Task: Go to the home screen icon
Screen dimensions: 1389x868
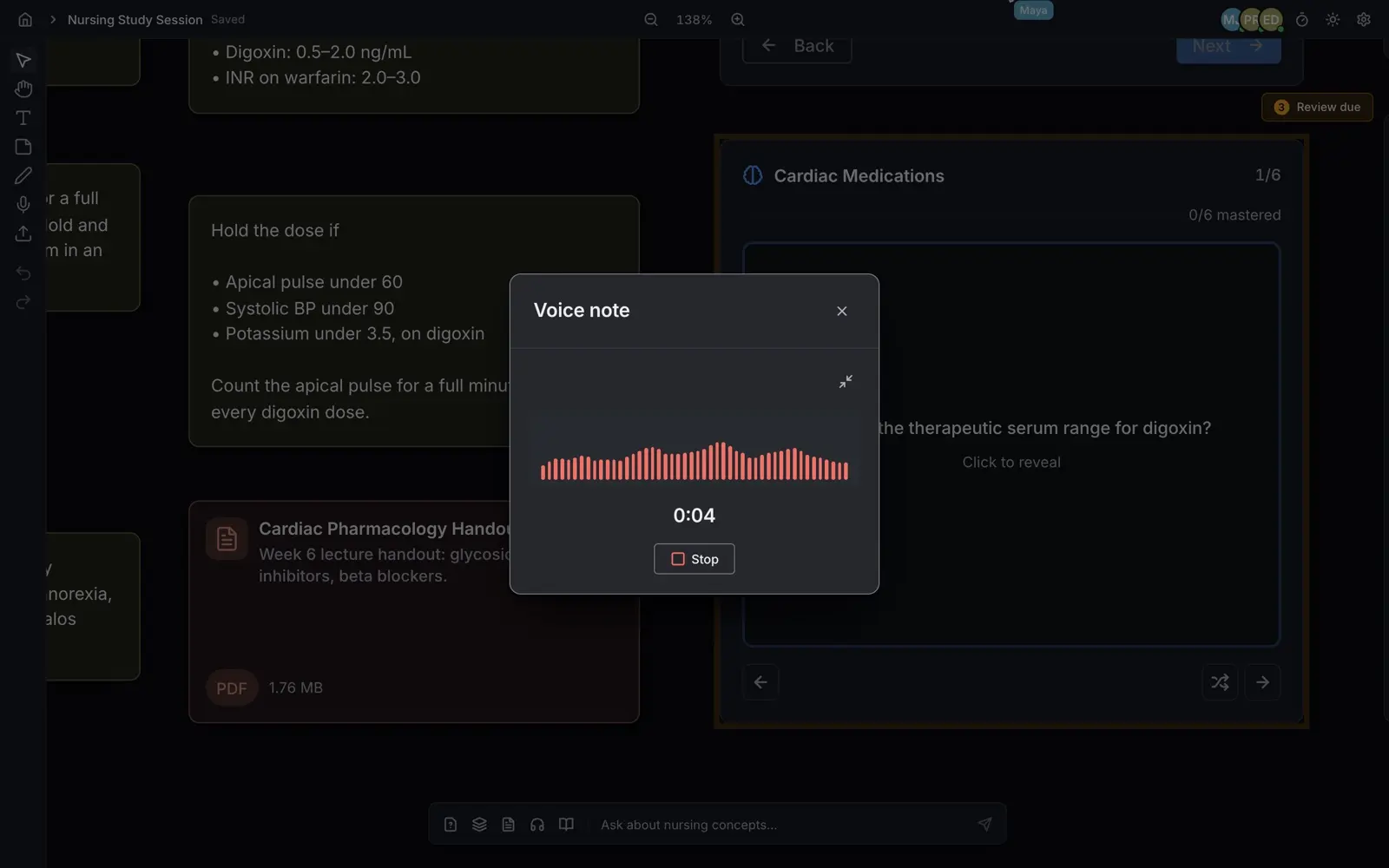Action: [x=25, y=19]
